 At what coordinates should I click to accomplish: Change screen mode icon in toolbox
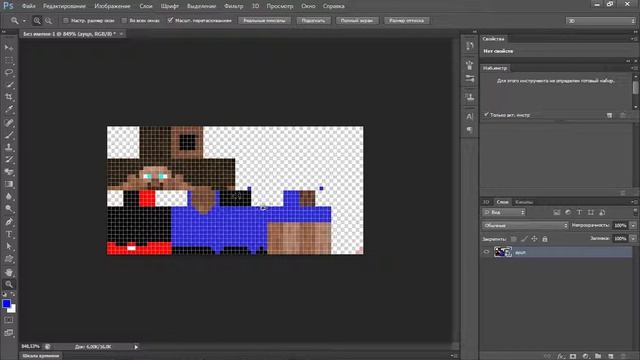(9, 333)
